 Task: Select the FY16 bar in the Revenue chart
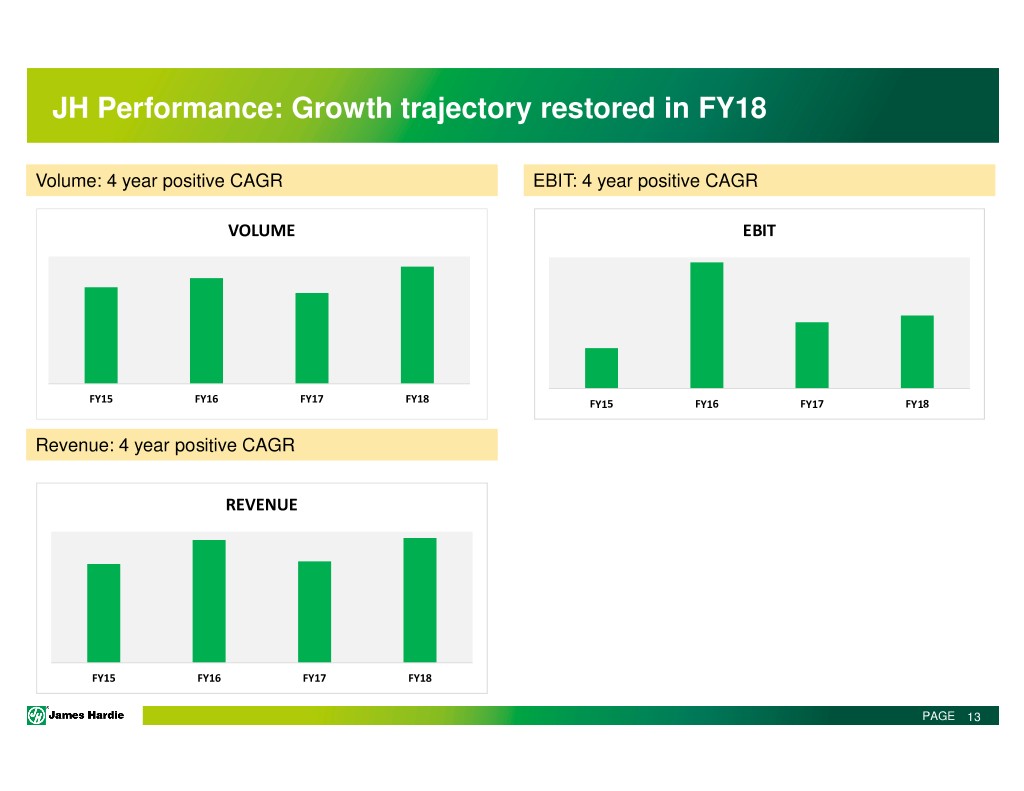point(209,601)
